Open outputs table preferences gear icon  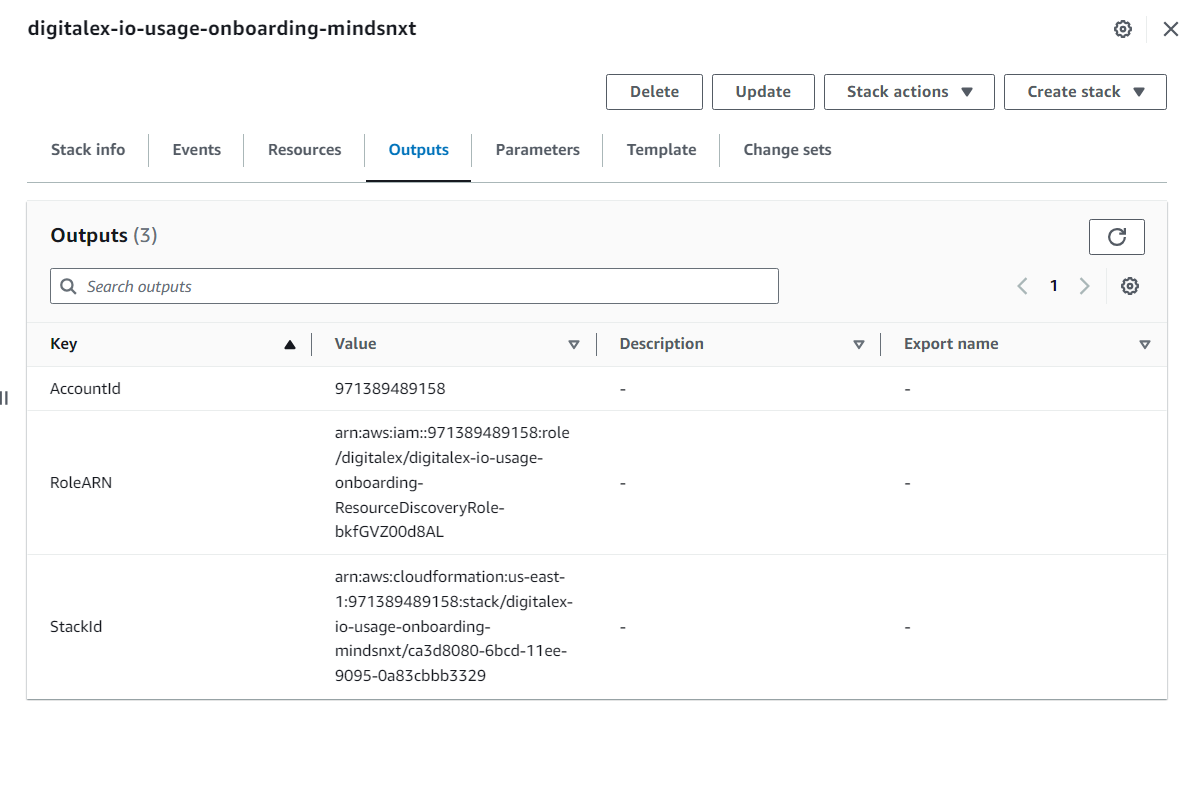click(x=1129, y=286)
